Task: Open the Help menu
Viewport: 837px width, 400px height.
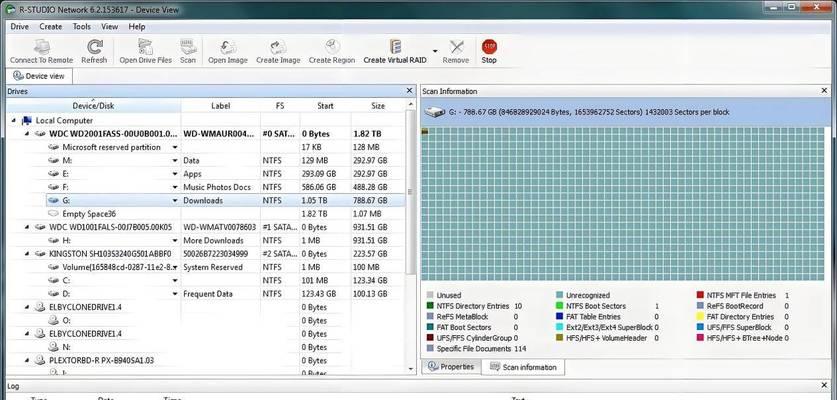Action: [137, 26]
